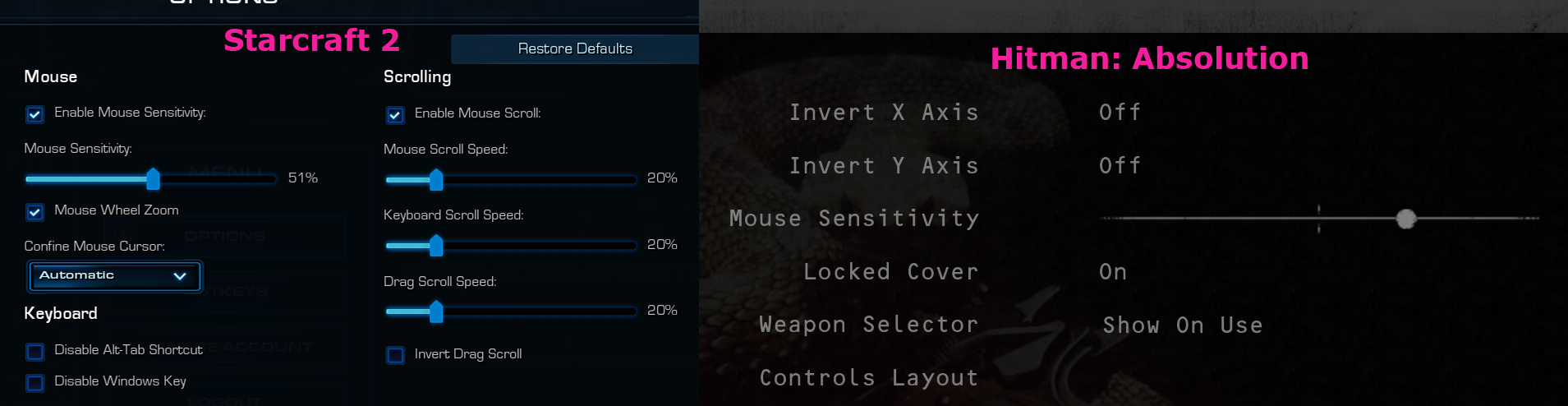Screen dimensions: 1568x406
Task: Open the Confine Mouse Cursor dropdown
Action: [x=115, y=276]
